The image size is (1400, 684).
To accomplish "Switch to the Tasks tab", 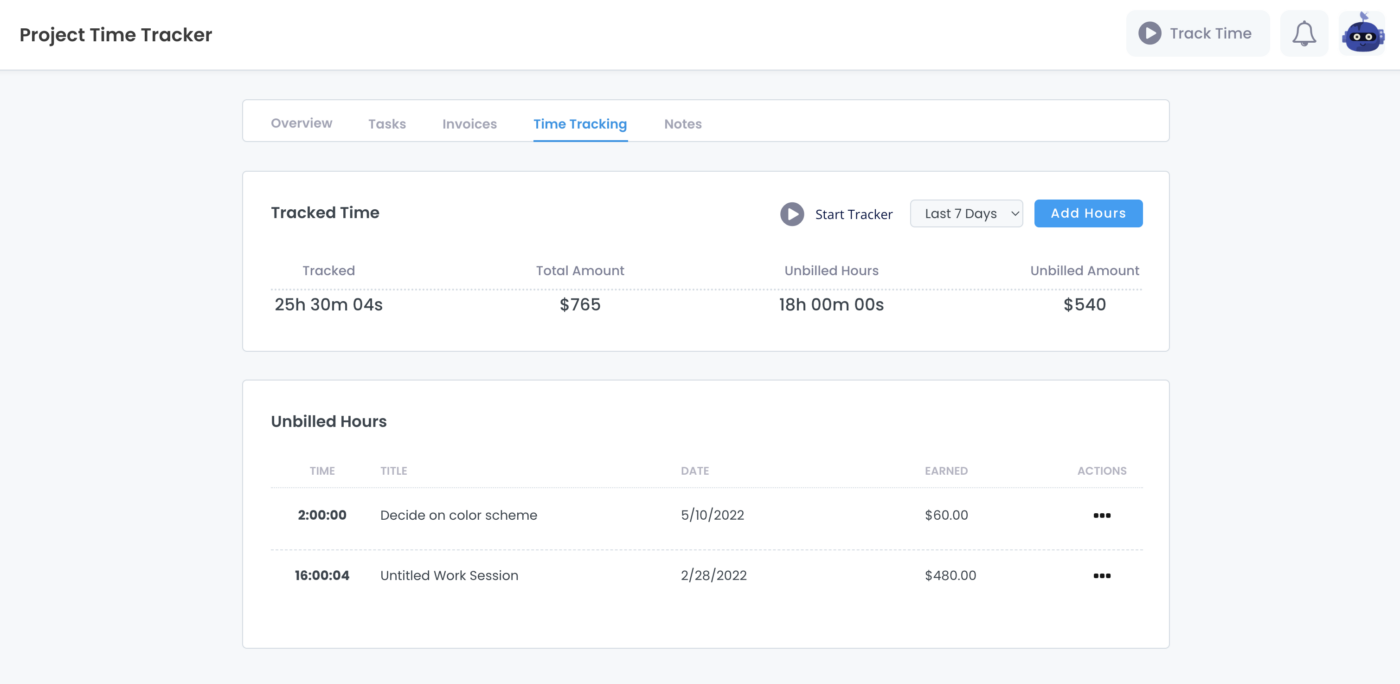I will coord(387,123).
